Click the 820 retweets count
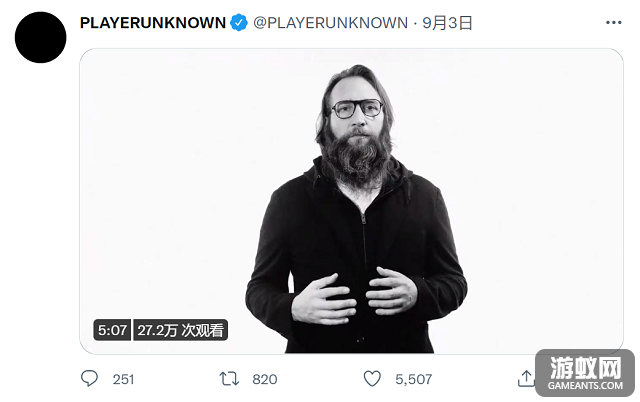Screen dimensions: 640x402 tap(264, 380)
